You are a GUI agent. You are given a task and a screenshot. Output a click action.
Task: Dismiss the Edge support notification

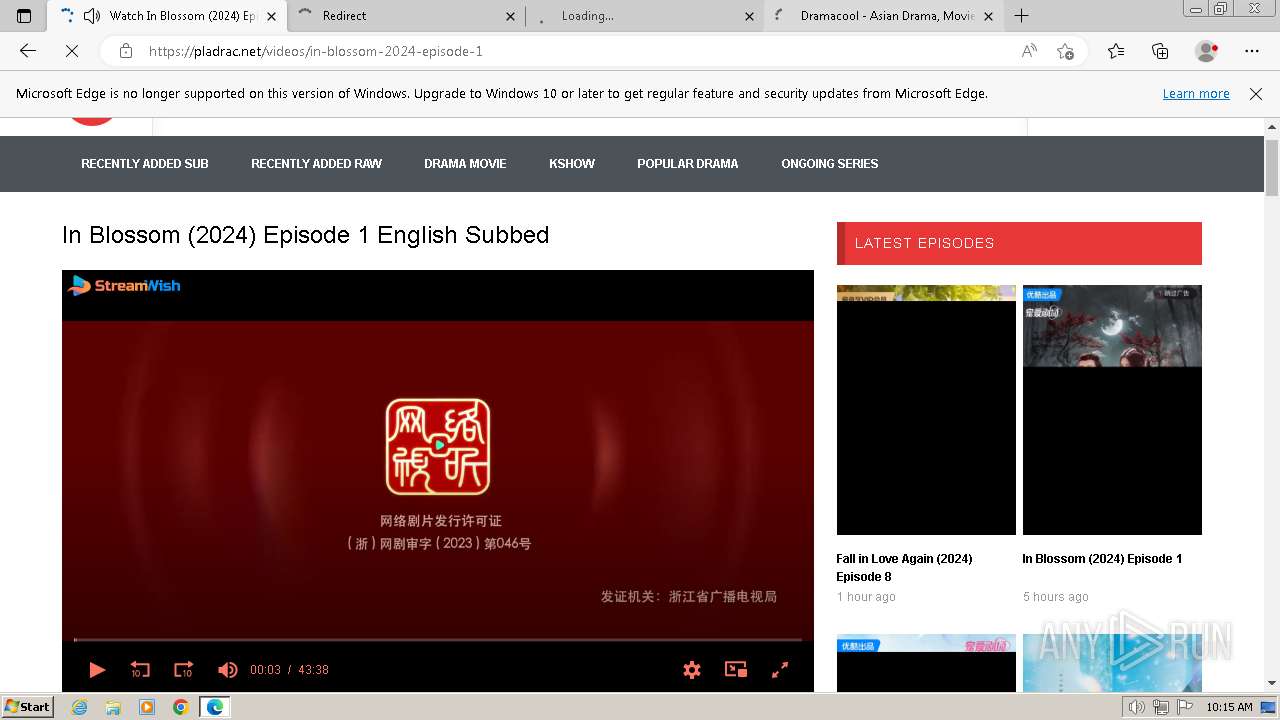pos(1256,94)
